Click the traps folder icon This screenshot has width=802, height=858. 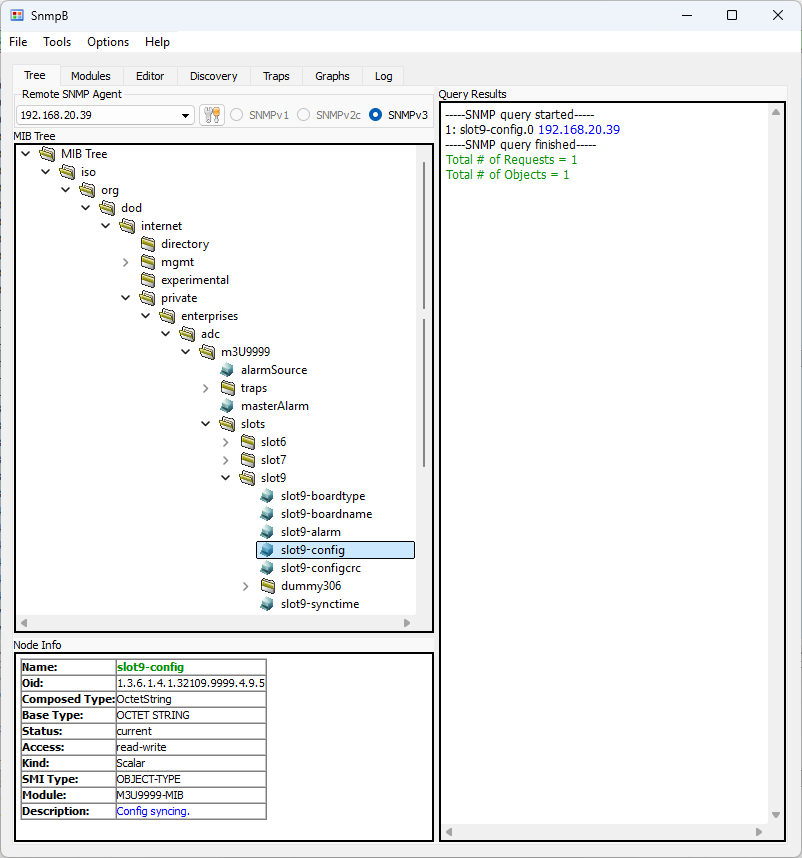tap(228, 388)
